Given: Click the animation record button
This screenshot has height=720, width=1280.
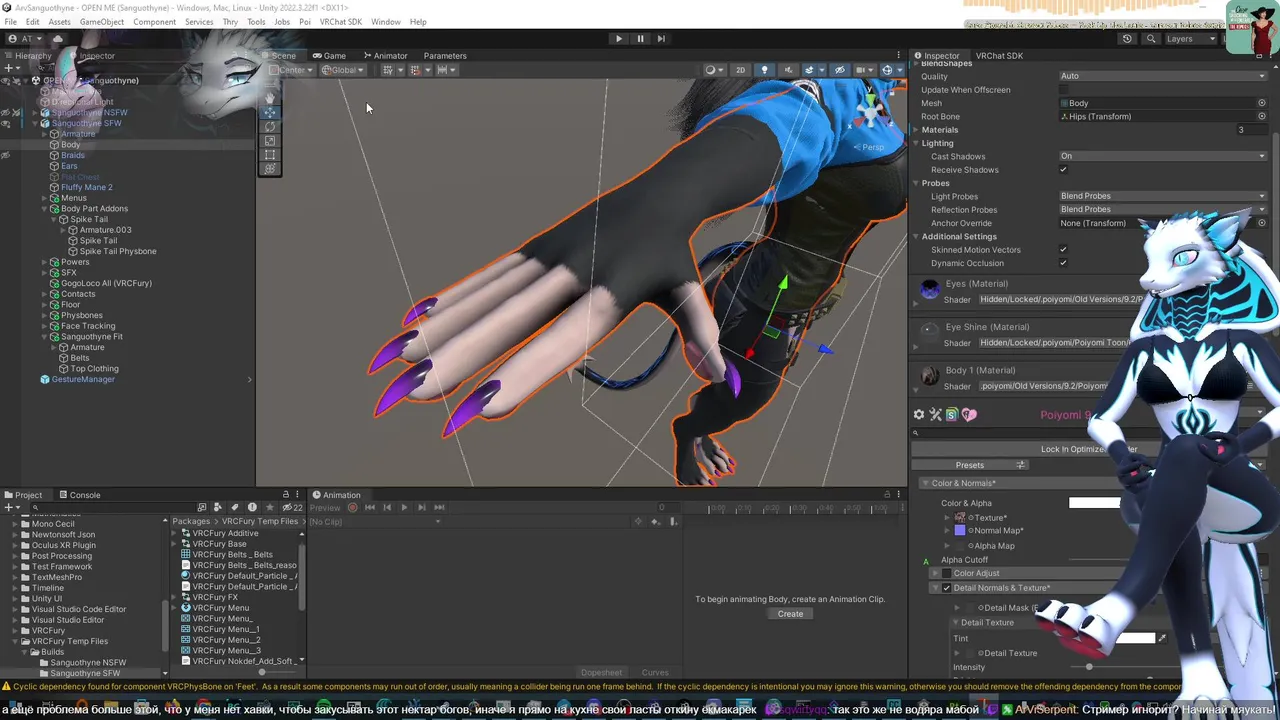Looking at the screenshot, I should point(352,508).
